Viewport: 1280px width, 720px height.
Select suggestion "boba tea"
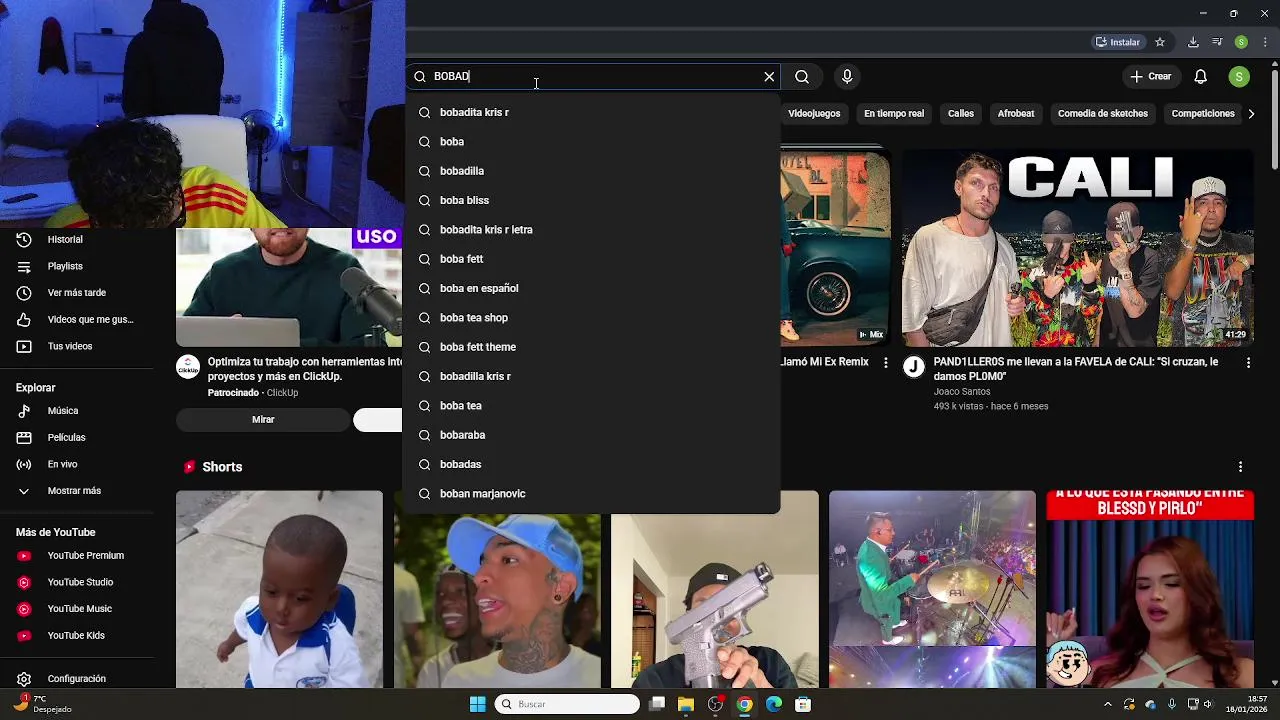[591, 405]
